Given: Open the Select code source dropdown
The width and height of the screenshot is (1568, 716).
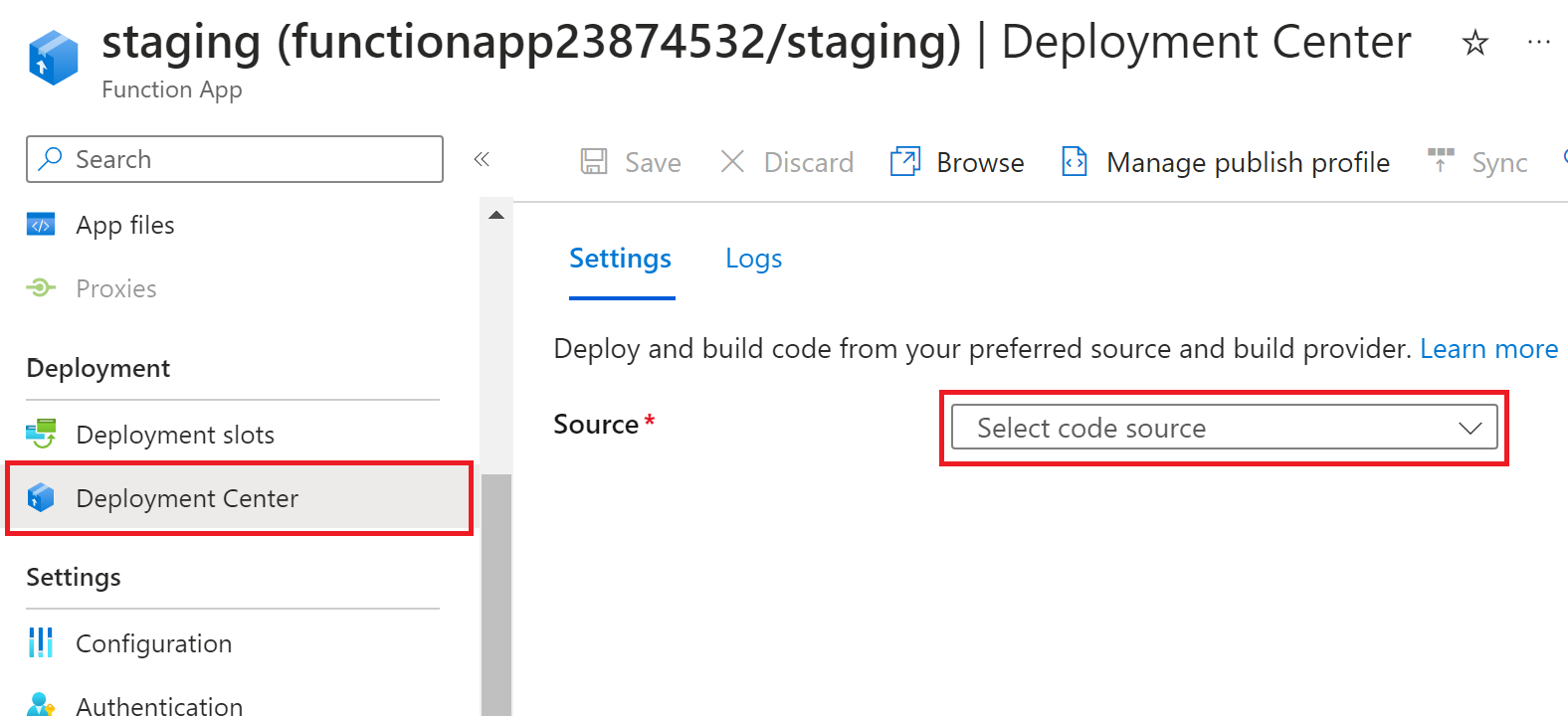Looking at the screenshot, I should point(1224,428).
